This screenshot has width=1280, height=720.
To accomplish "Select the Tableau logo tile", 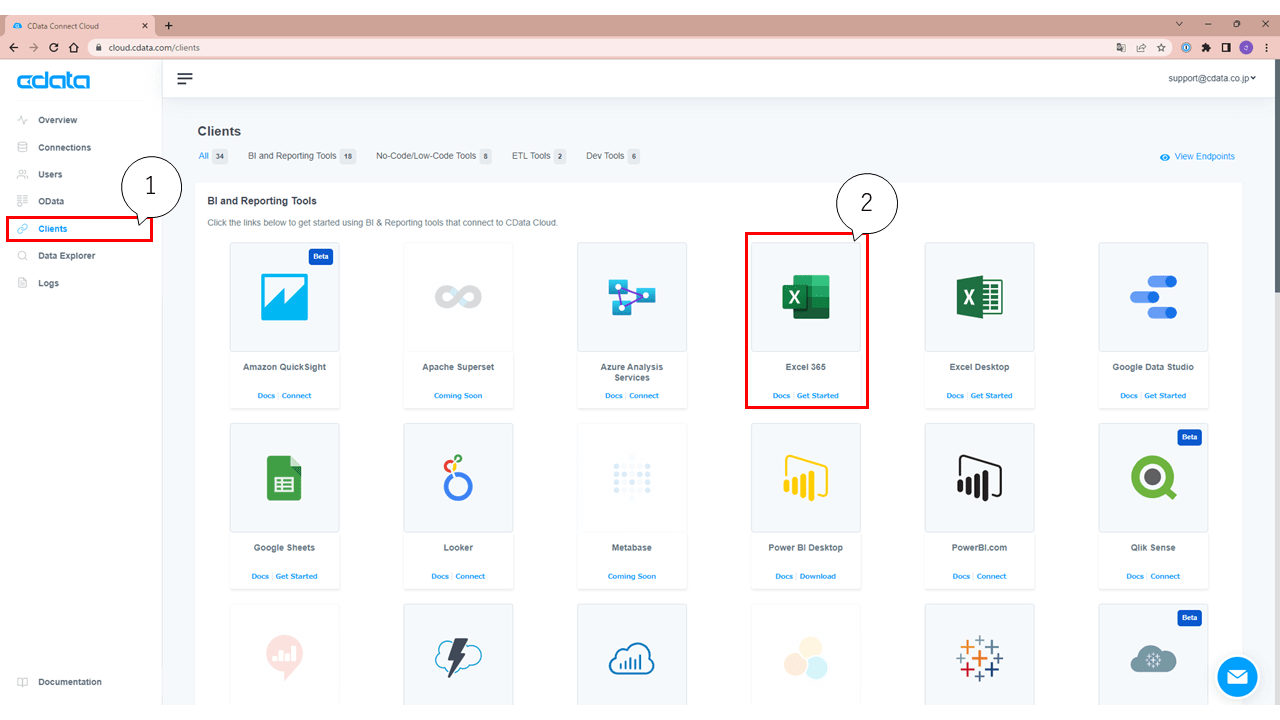I will 980,658.
